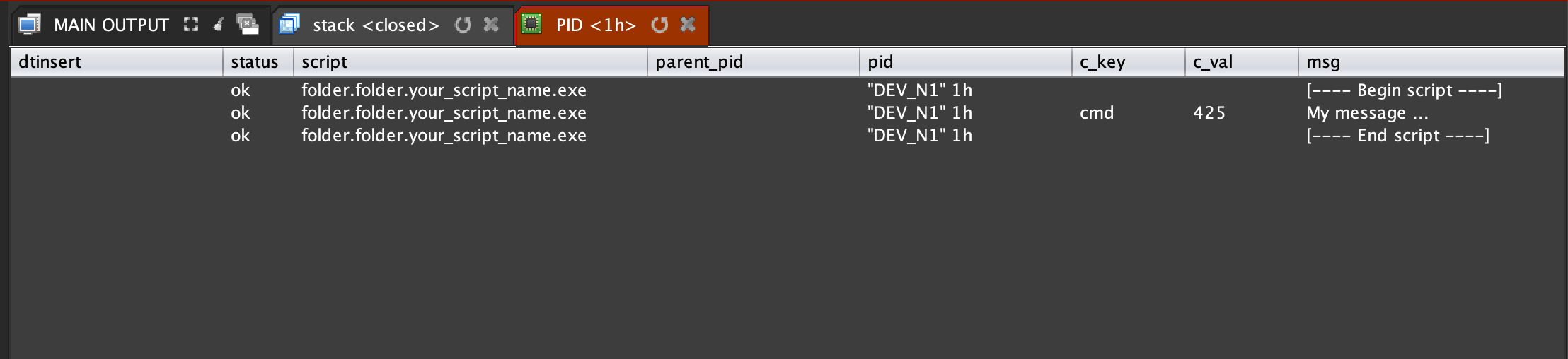The width and height of the screenshot is (1568, 359).
Task: Click the MAIN OUTPUT monitor icon
Action: tap(30, 25)
